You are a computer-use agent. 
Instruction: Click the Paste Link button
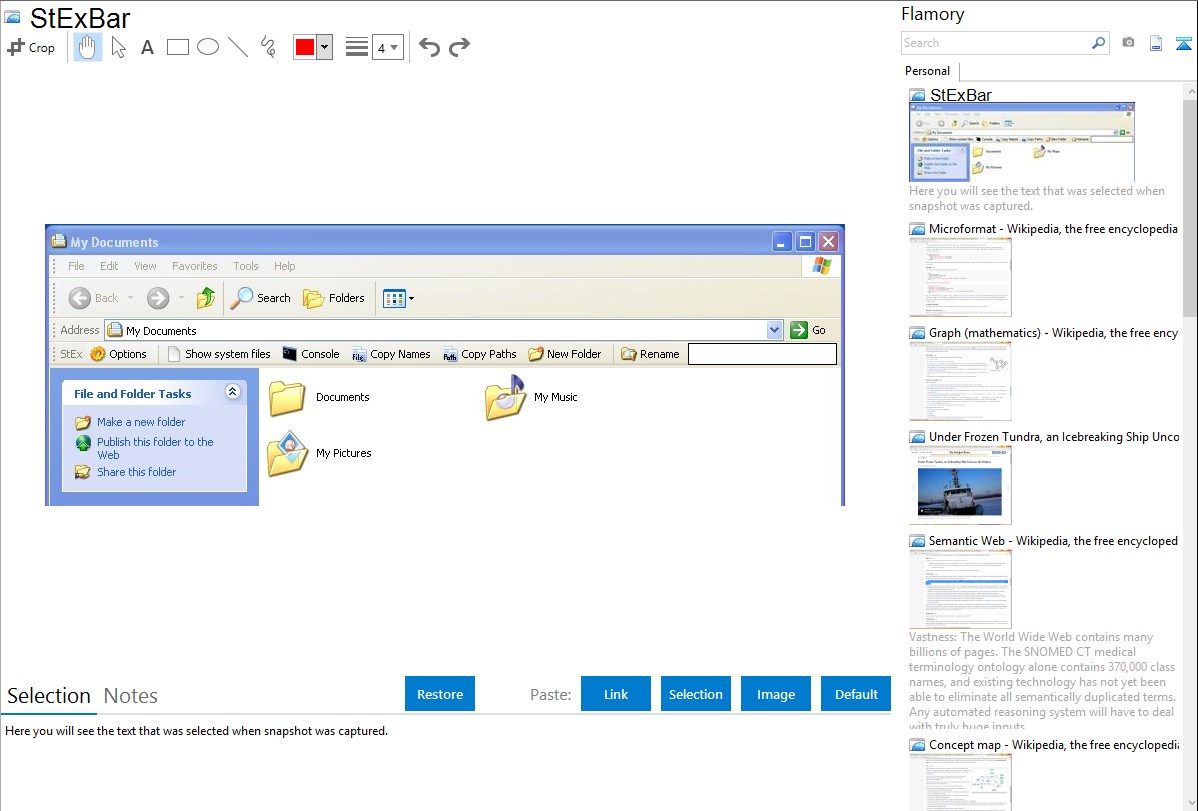pyautogui.click(x=616, y=694)
